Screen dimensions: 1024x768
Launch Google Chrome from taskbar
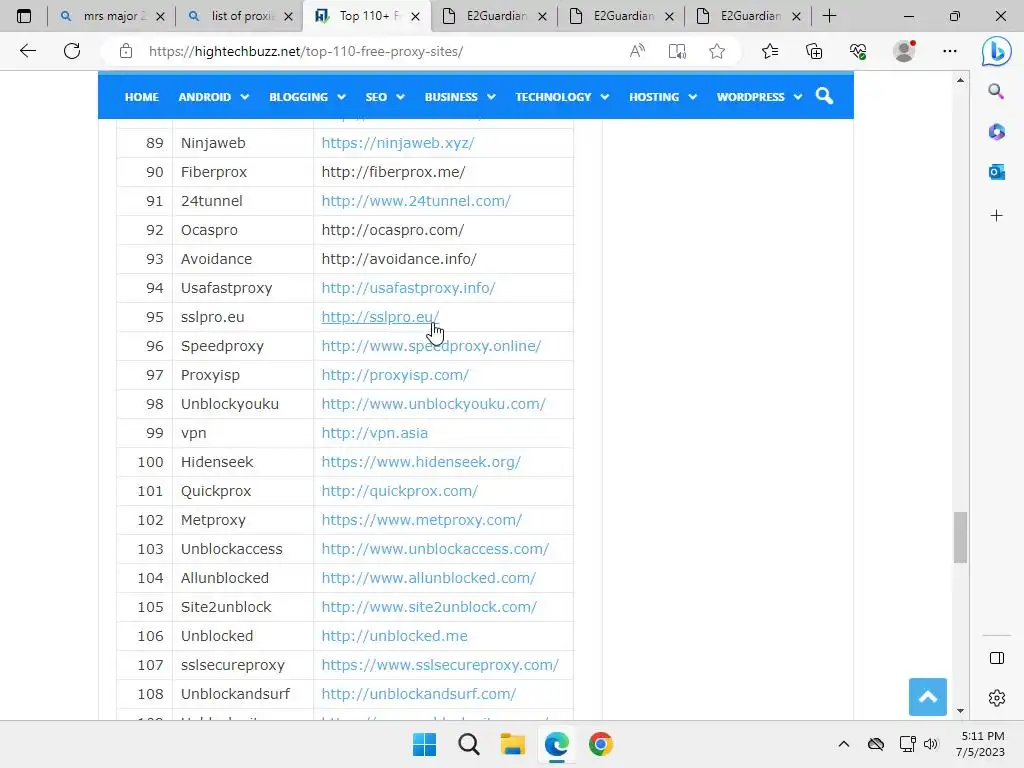coord(601,744)
